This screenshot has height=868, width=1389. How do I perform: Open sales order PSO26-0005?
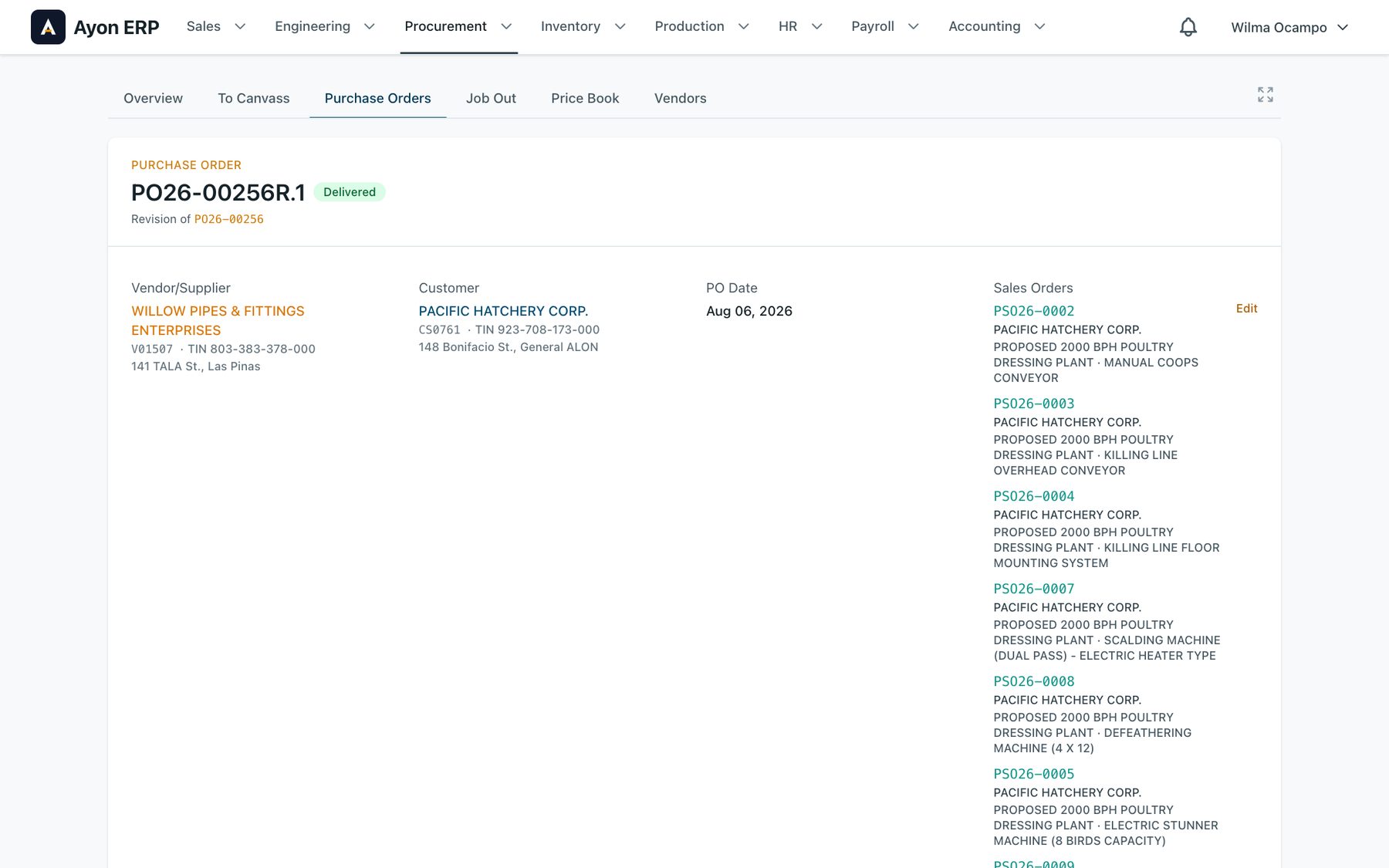coord(1034,774)
